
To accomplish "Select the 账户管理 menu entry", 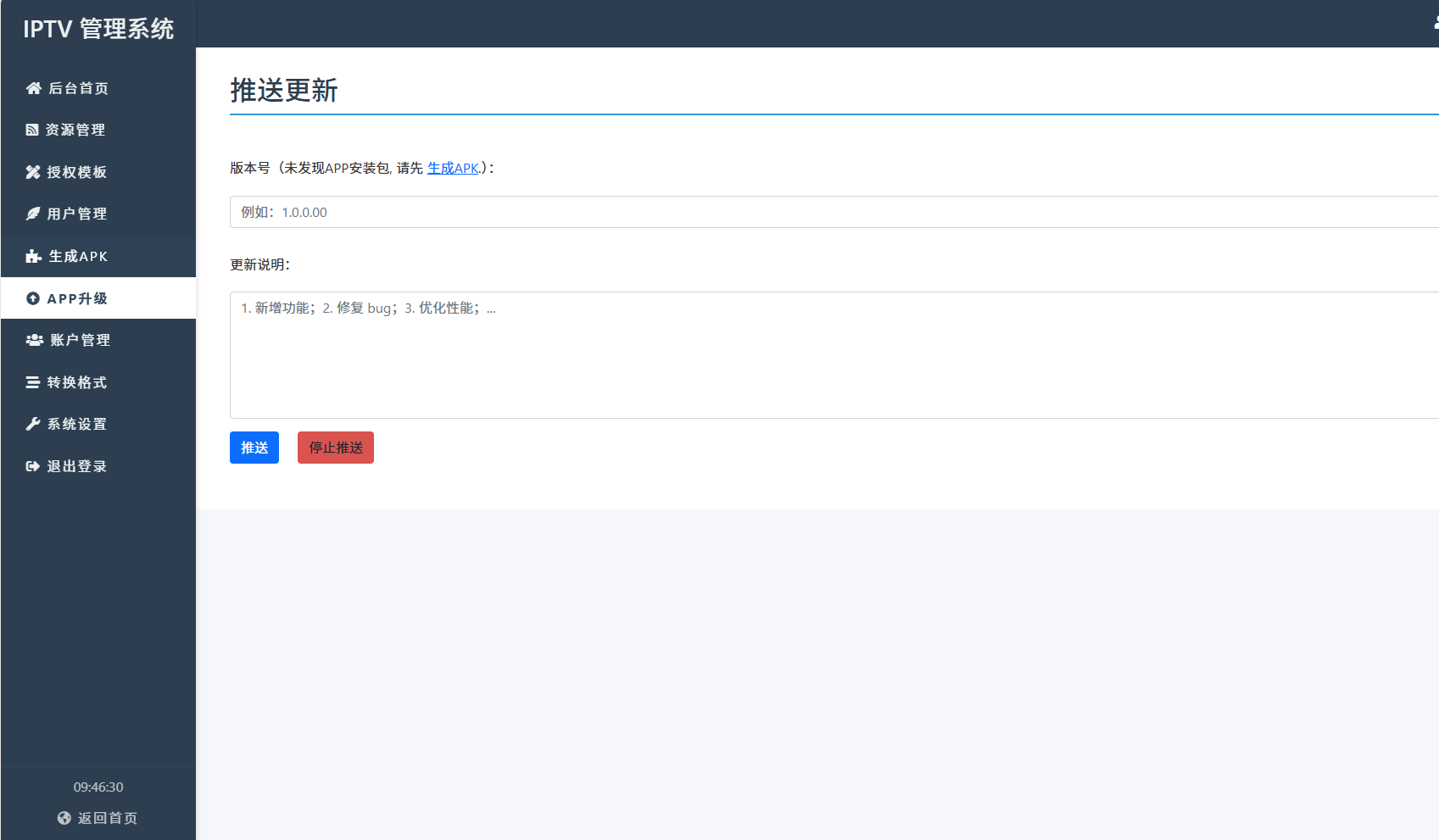I will [79, 339].
